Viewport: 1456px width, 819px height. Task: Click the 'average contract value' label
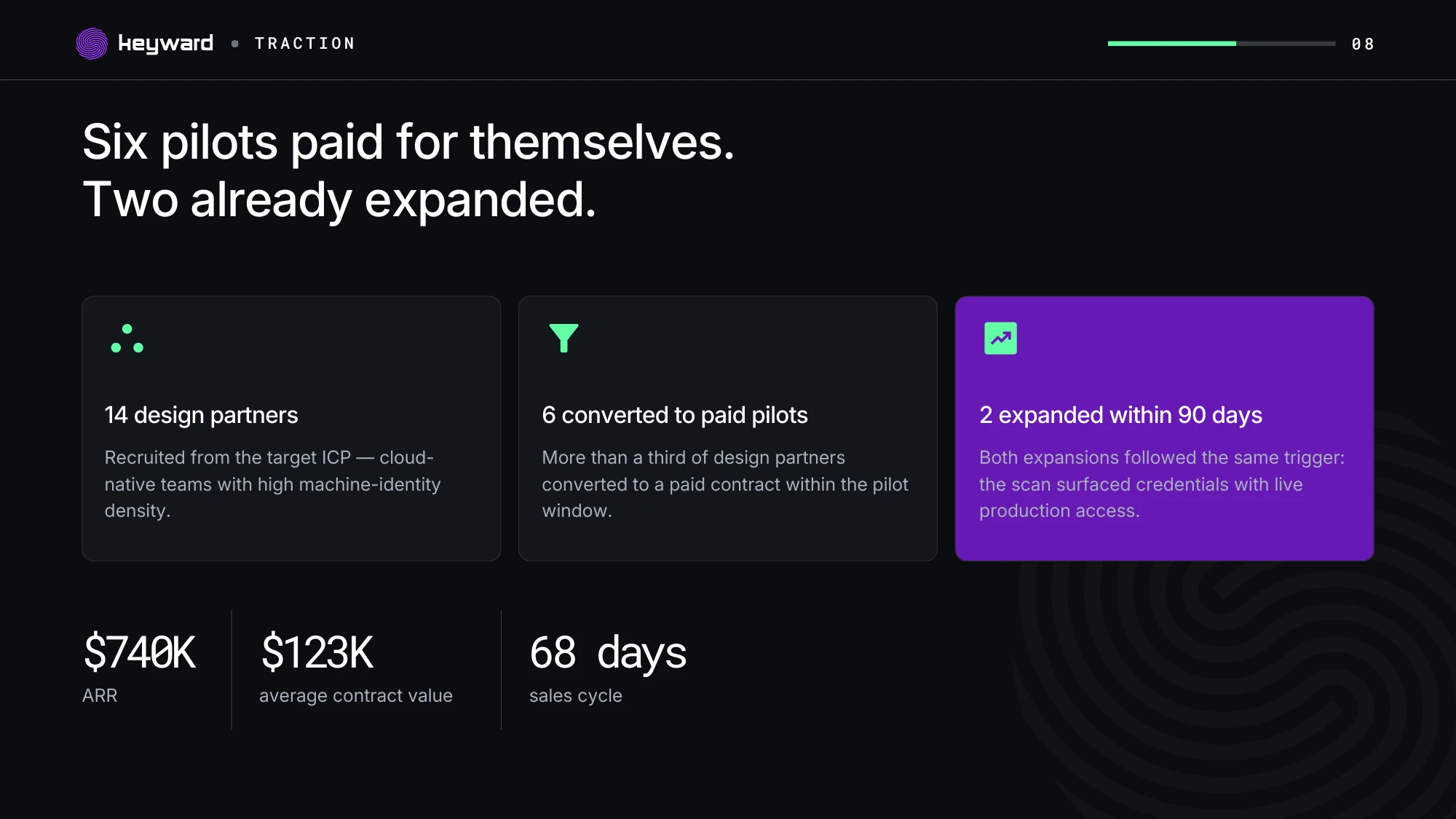356,695
